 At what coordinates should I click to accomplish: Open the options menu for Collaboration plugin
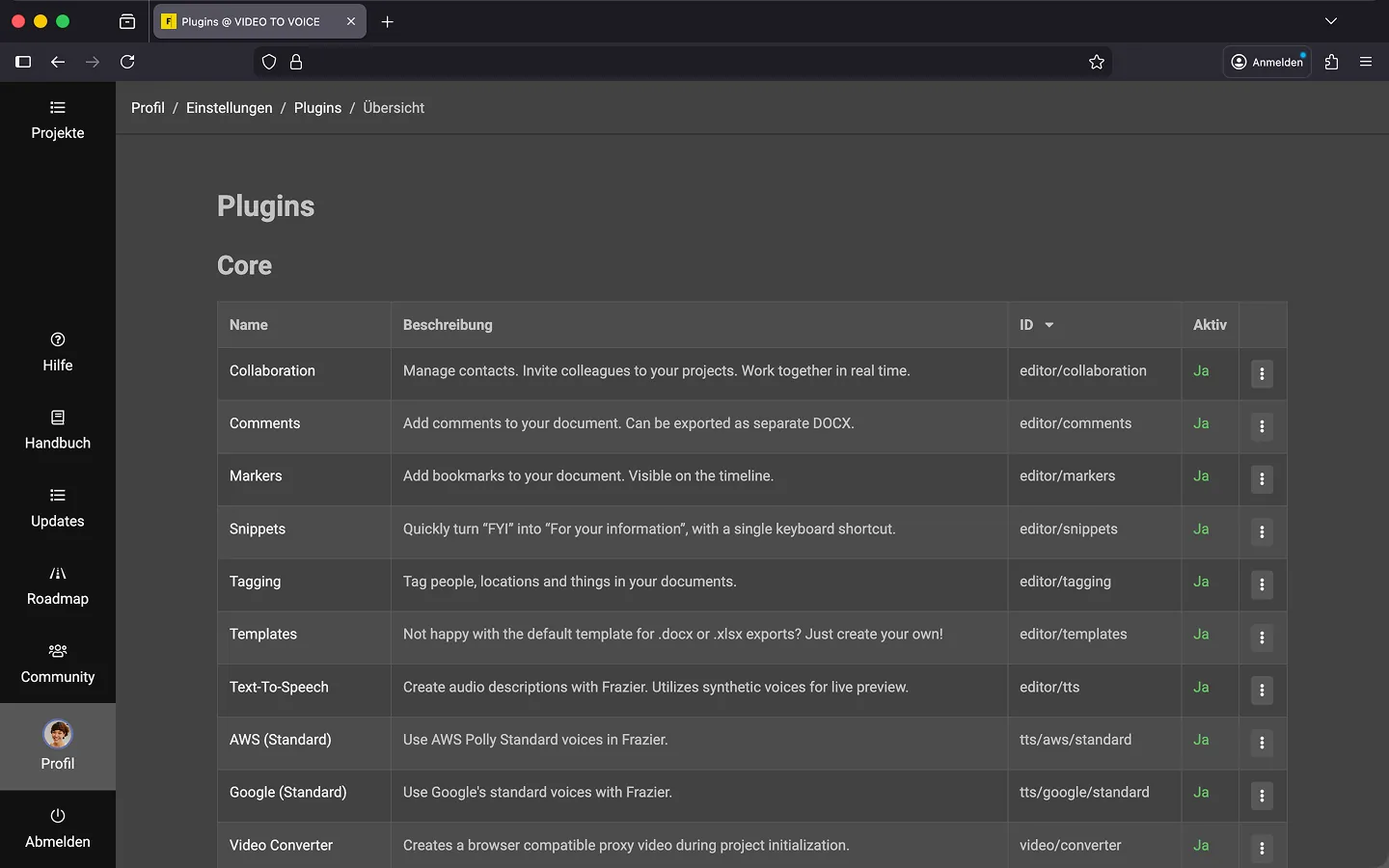[1262, 374]
